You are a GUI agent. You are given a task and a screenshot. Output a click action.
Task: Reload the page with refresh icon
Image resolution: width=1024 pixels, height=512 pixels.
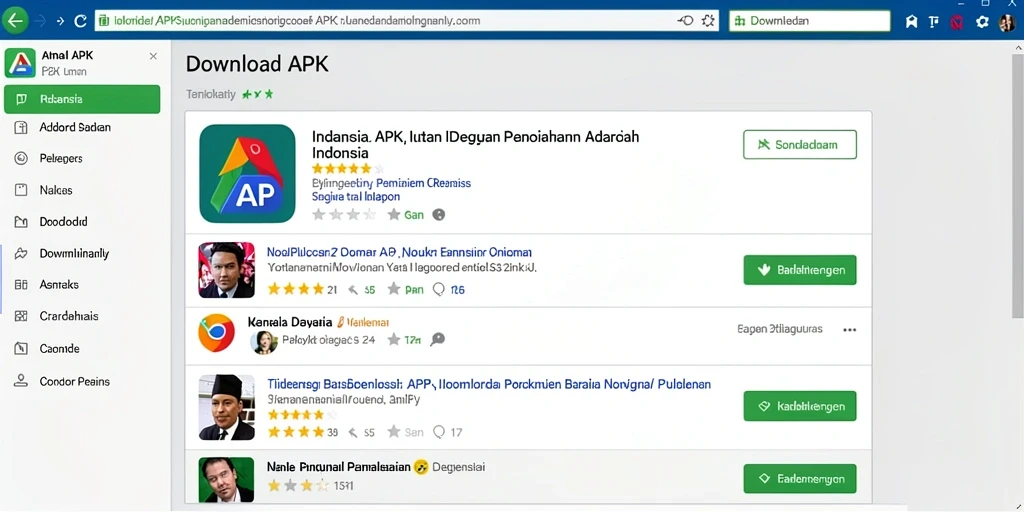click(x=80, y=21)
